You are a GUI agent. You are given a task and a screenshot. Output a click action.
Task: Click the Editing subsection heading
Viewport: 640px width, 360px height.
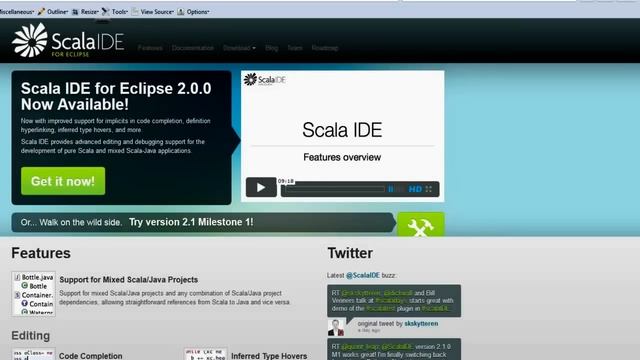(31, 336)
